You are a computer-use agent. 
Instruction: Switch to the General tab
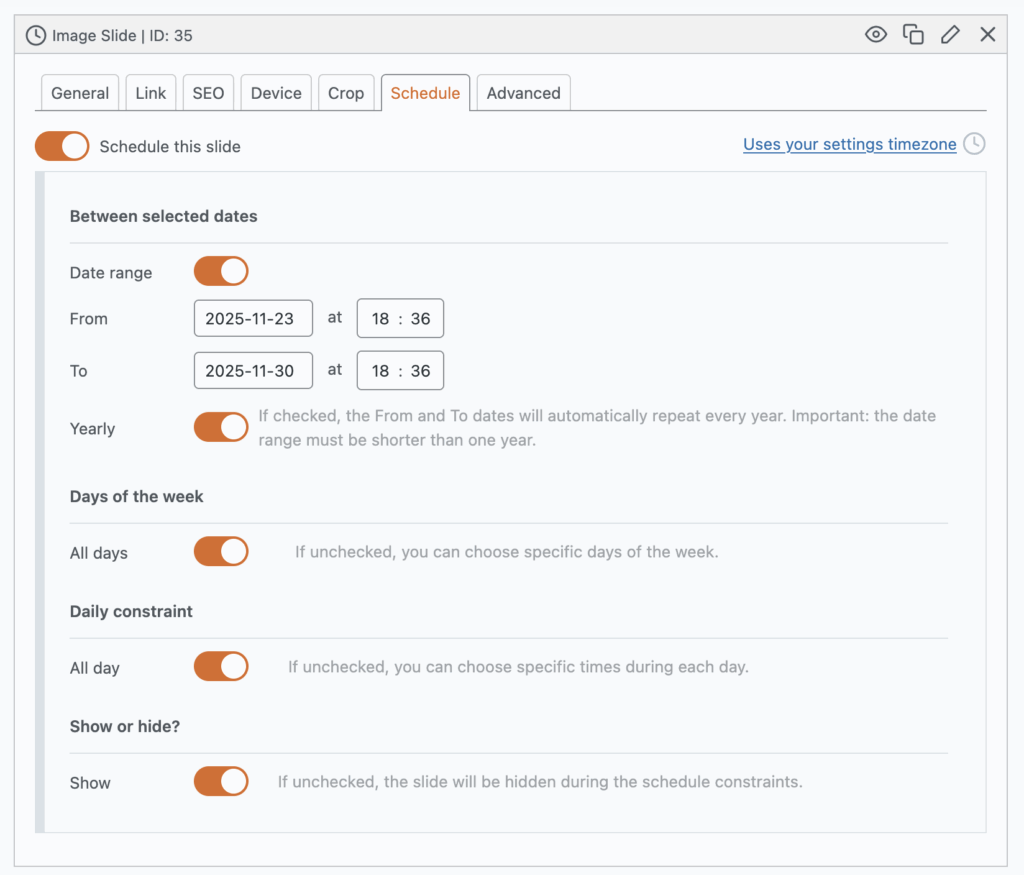(x=79, y=92)
